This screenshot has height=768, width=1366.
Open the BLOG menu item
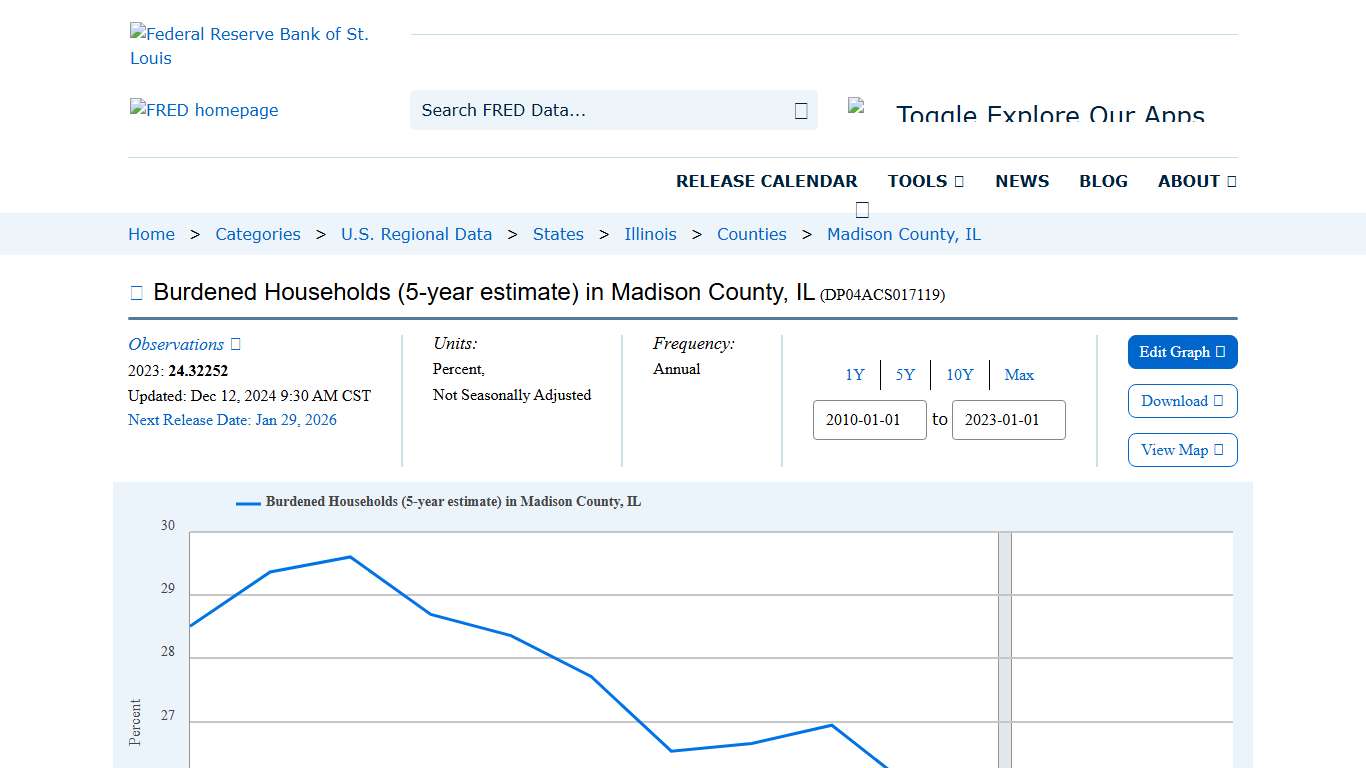[x=1103, y=181]
